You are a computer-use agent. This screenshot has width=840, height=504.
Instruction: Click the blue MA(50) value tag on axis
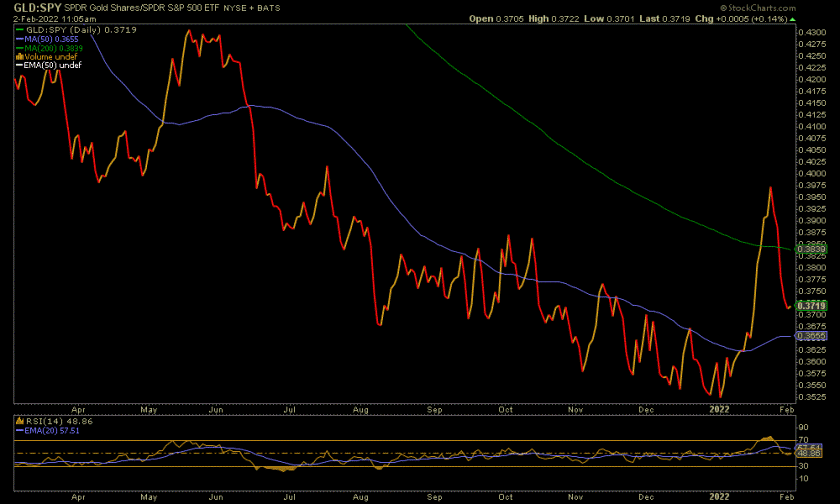pos(809,337)
